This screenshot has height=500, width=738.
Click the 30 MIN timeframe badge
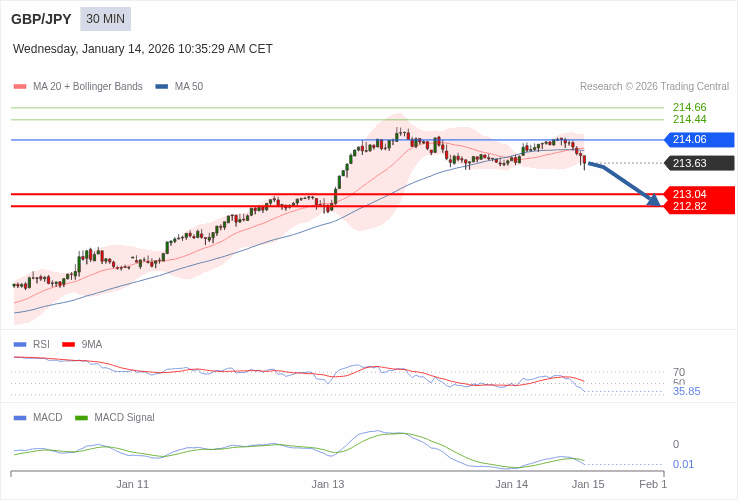(x=105, y=19)
